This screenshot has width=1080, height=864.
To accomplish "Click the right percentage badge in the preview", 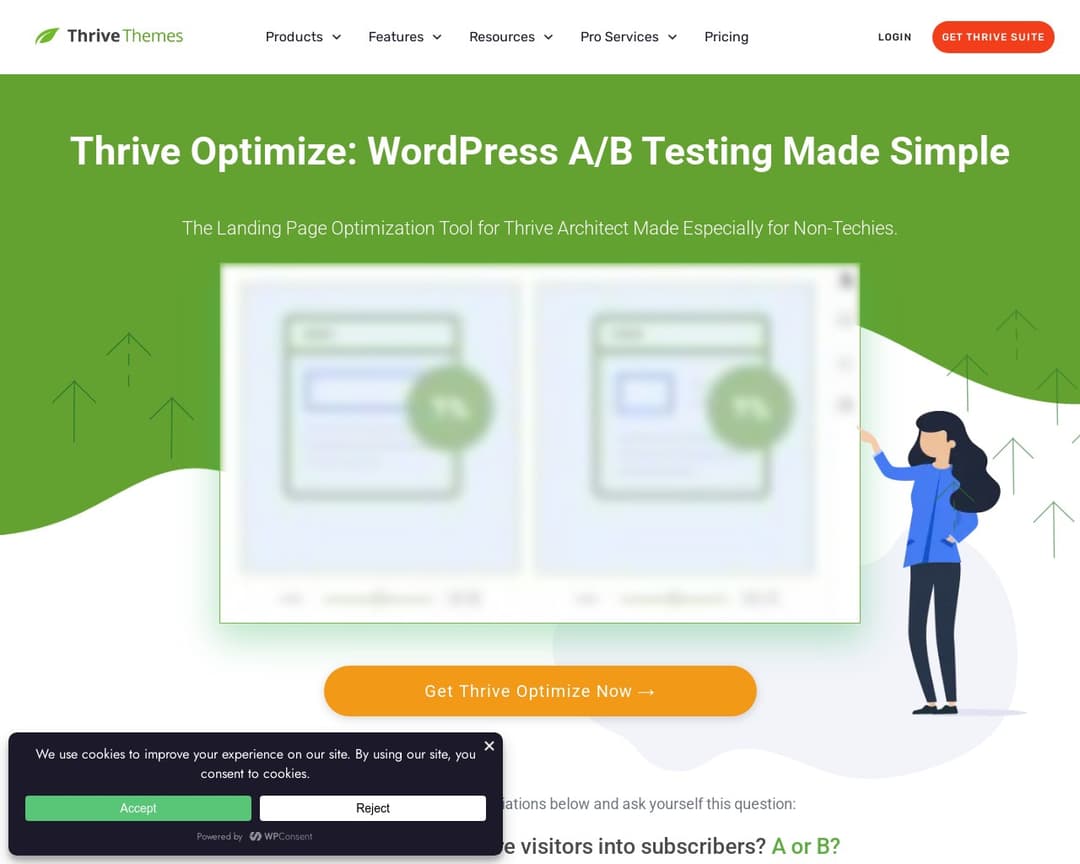I will pos(750,407).
